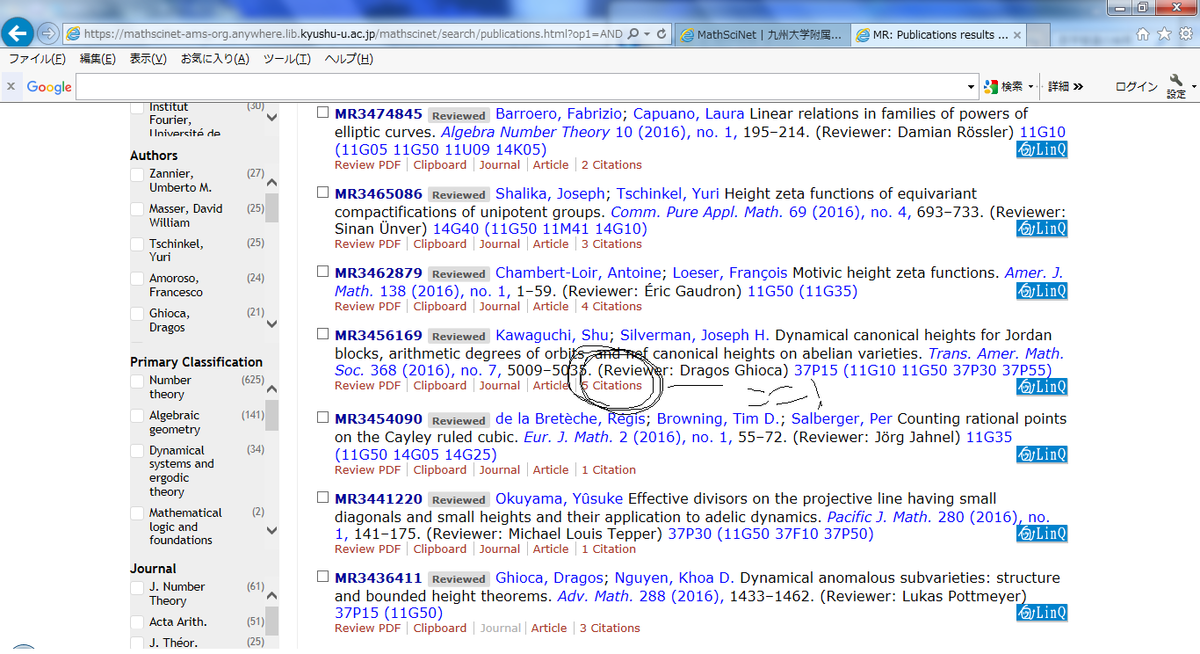This screenshot has height=654, width=1200.
Task: Open the 1 Citation link for MR3454090
Action: pos(608,470)
